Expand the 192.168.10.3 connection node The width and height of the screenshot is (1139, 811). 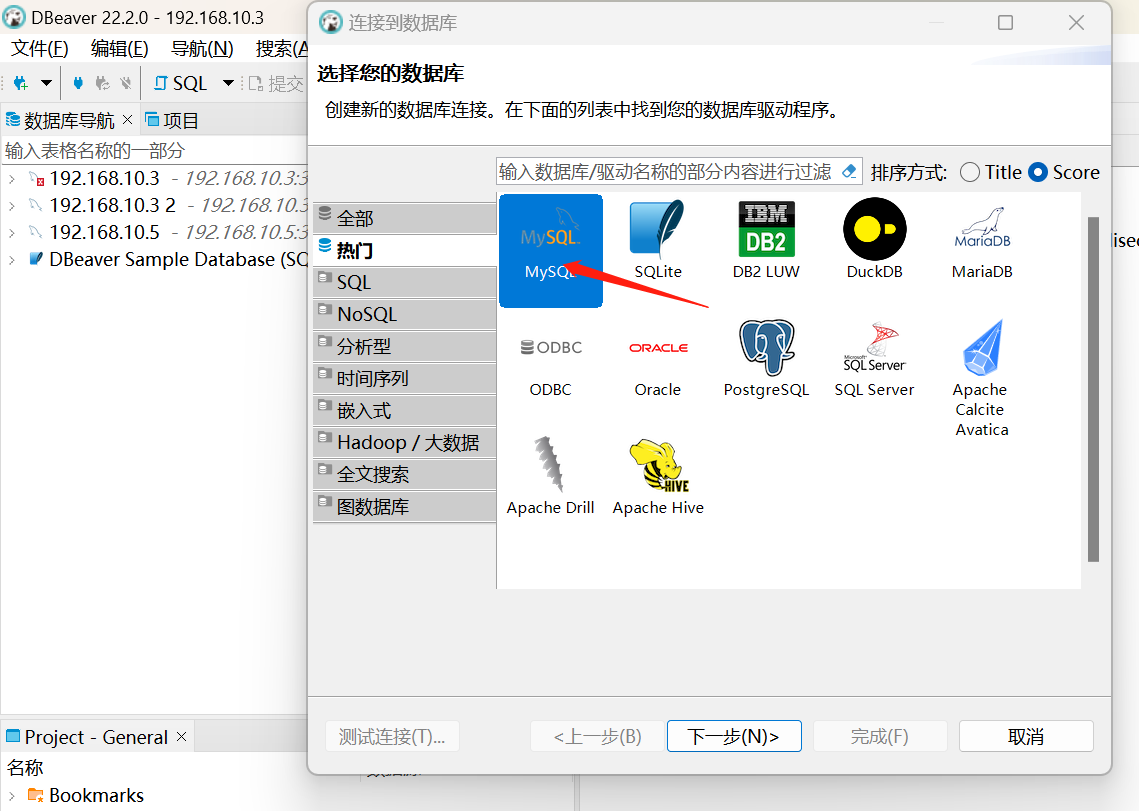[x=12, y=179]
